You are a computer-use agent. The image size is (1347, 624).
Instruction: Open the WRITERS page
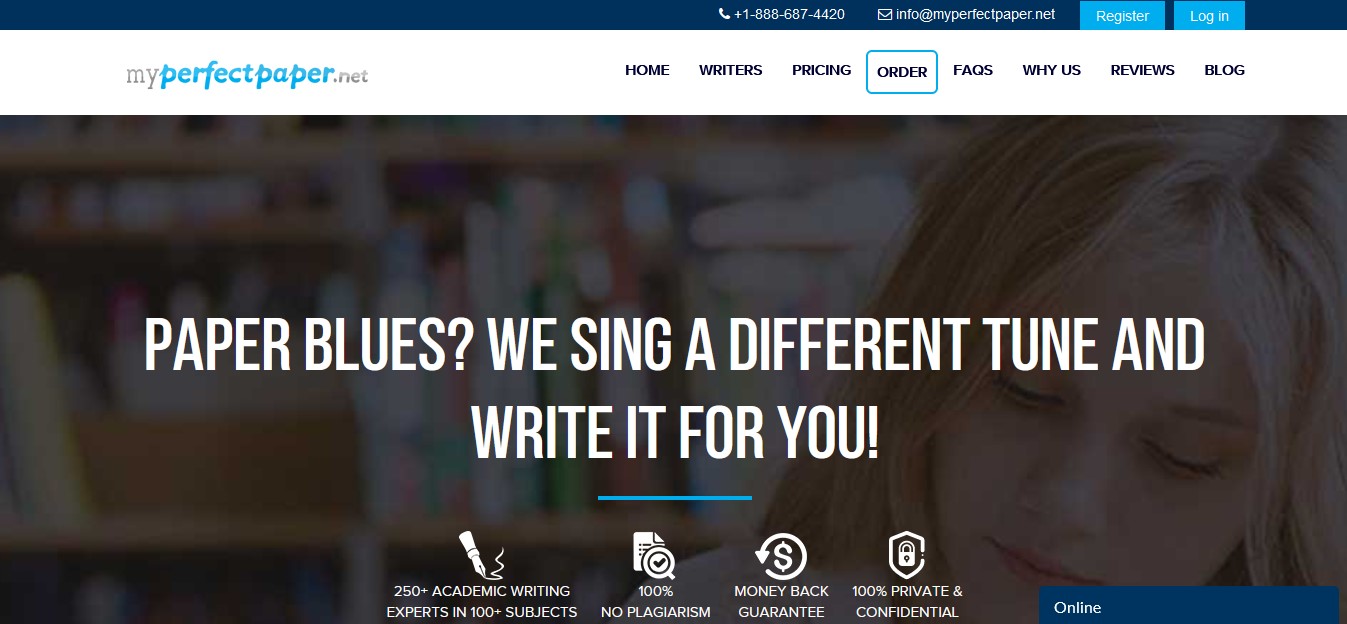click(x=730, y=70)
